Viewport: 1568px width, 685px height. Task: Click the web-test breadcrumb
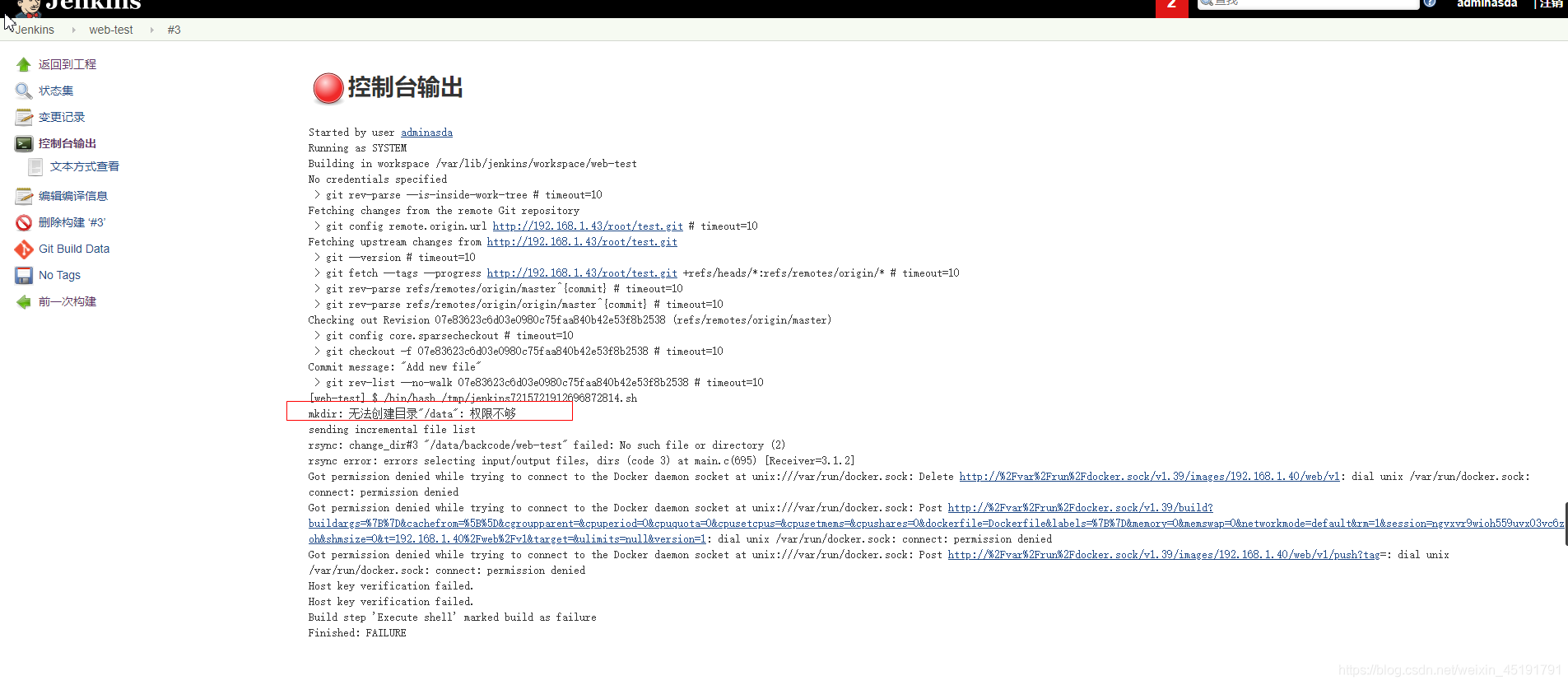[111, 30]
